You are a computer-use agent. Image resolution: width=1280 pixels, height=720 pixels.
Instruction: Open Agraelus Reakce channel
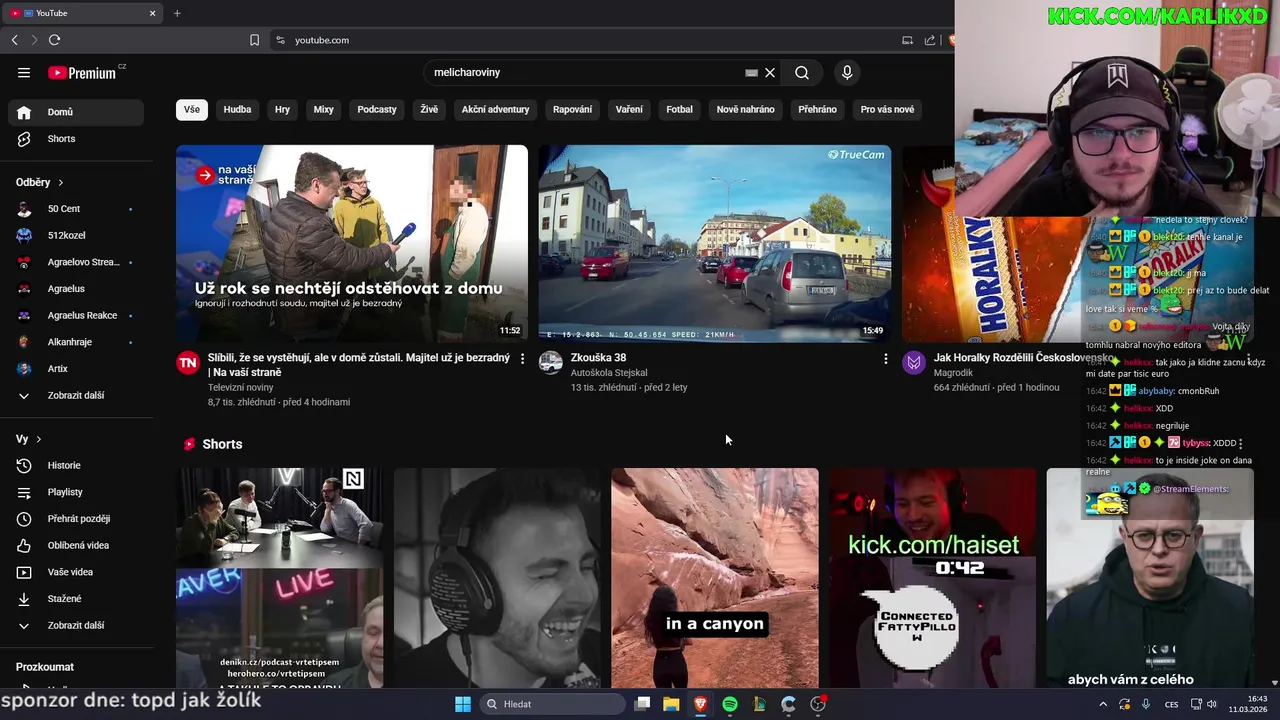76,315
